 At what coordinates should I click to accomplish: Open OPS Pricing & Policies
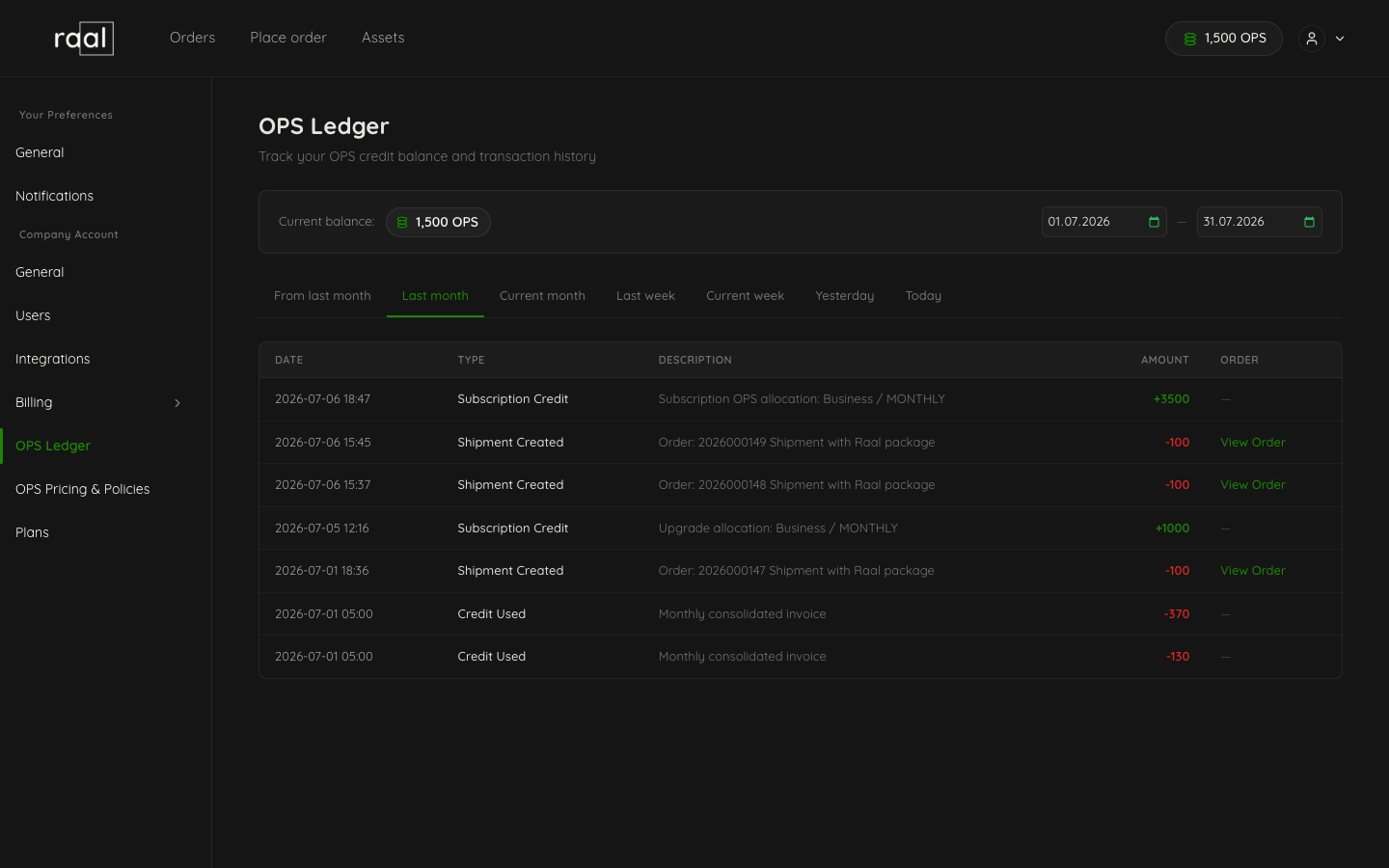[x=83, y=489]
